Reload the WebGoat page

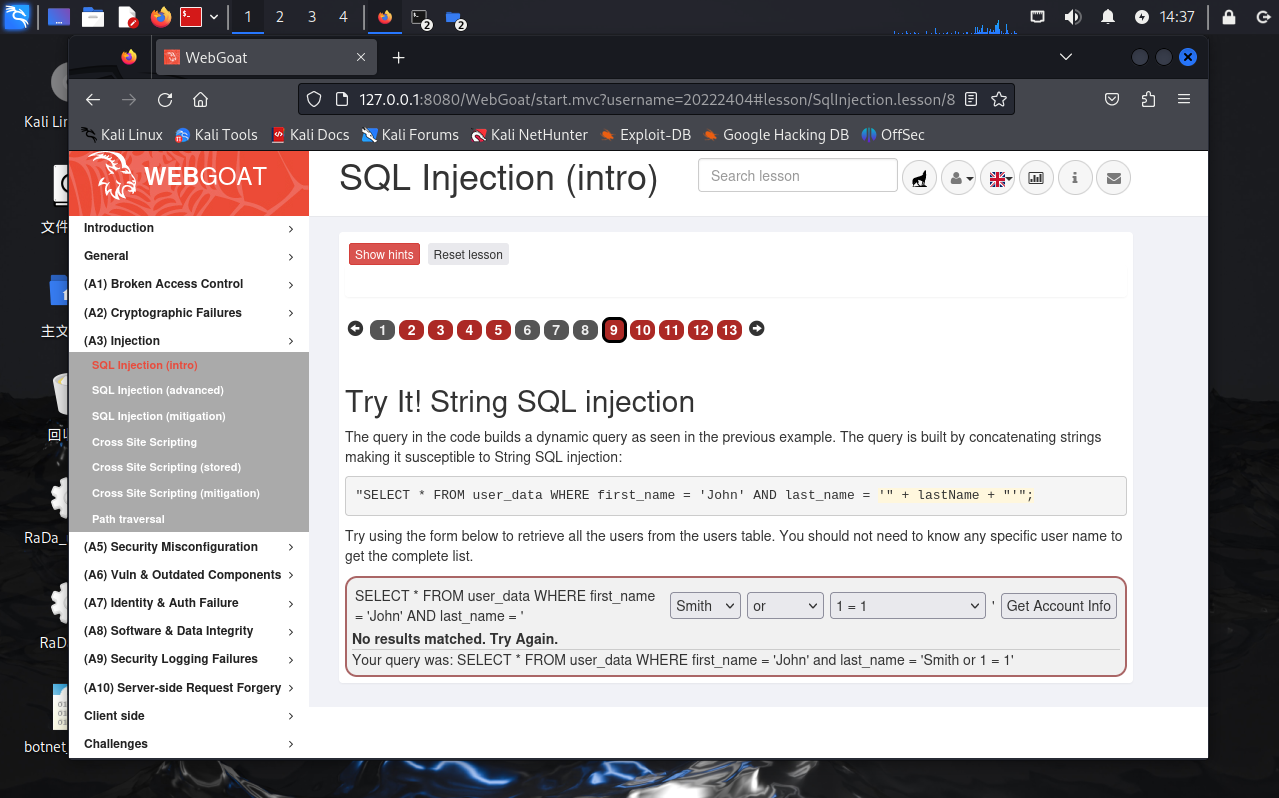[x=165, y=99]
